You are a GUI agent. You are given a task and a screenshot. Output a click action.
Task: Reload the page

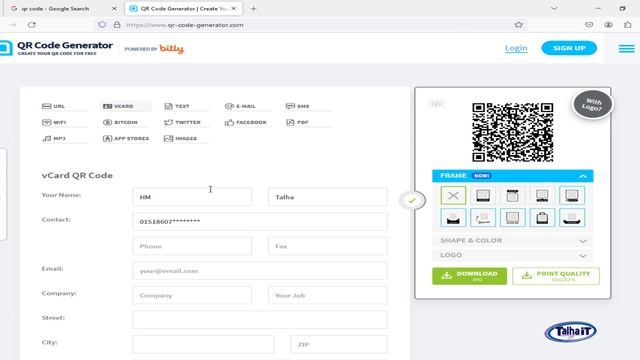click(32, 25)
